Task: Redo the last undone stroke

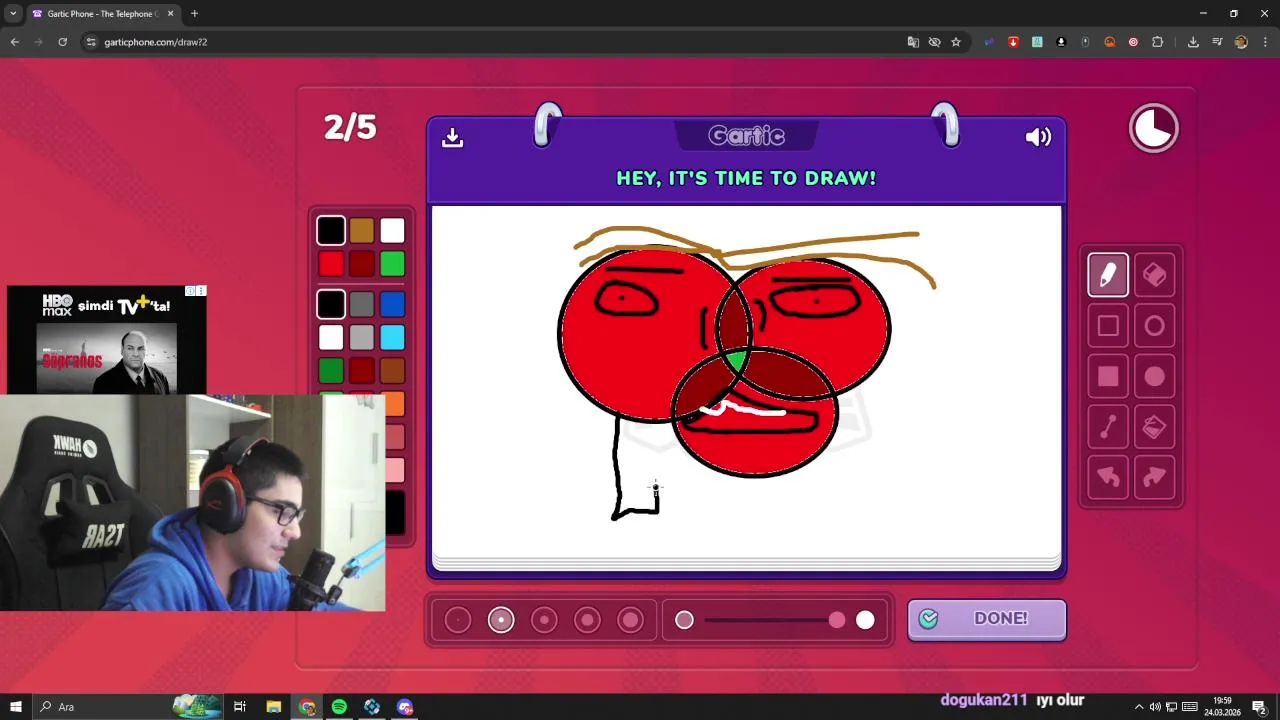Action: (1154, 477)
